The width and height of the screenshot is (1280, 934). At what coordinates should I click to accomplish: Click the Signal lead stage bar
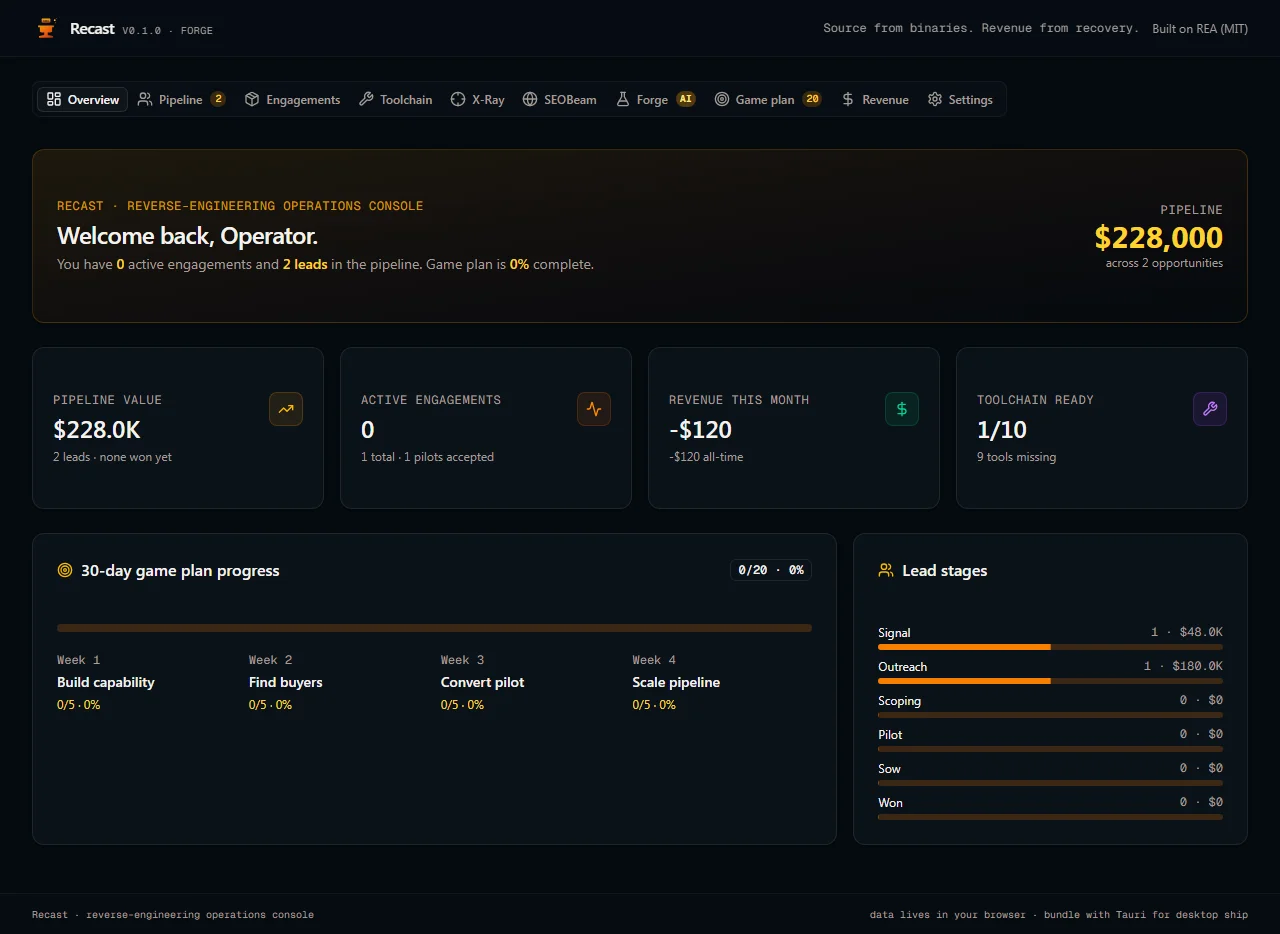click(1050, 647)
